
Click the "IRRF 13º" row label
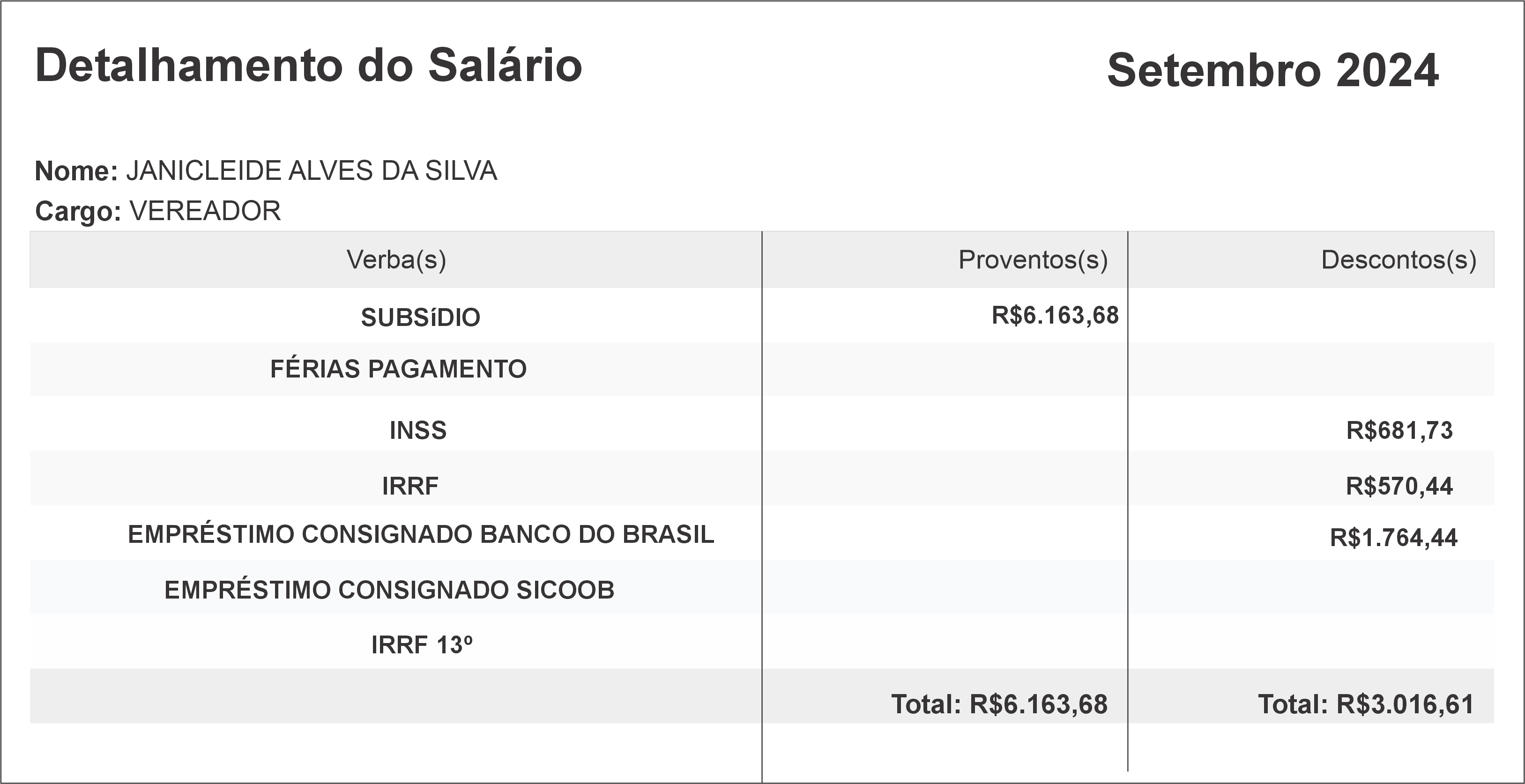(x=422, y=645)
